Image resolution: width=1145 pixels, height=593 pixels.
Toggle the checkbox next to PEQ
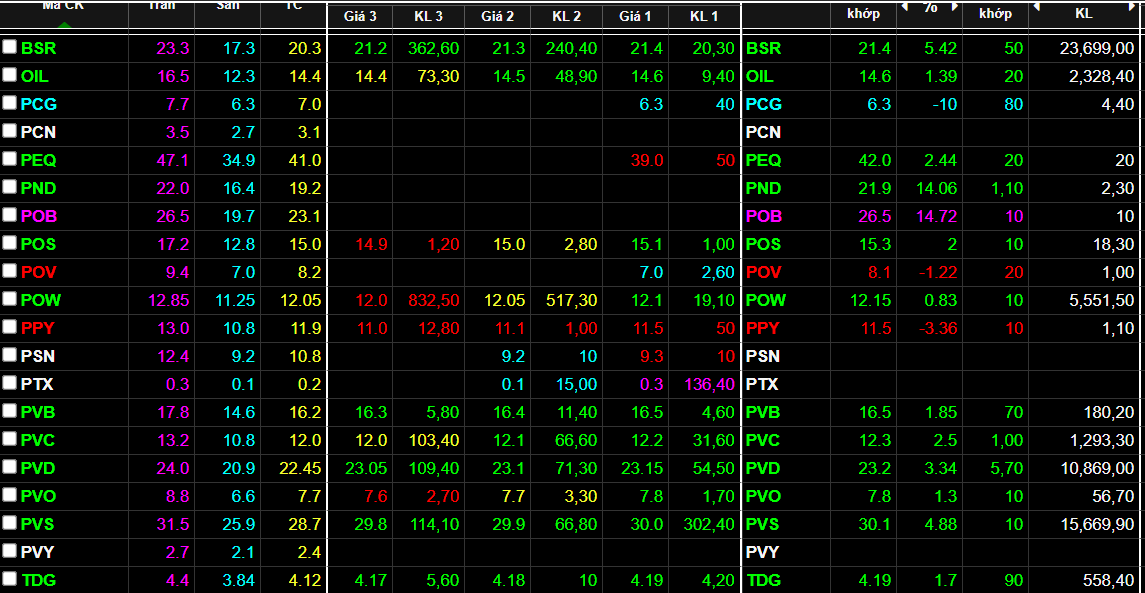coord(10,159)
